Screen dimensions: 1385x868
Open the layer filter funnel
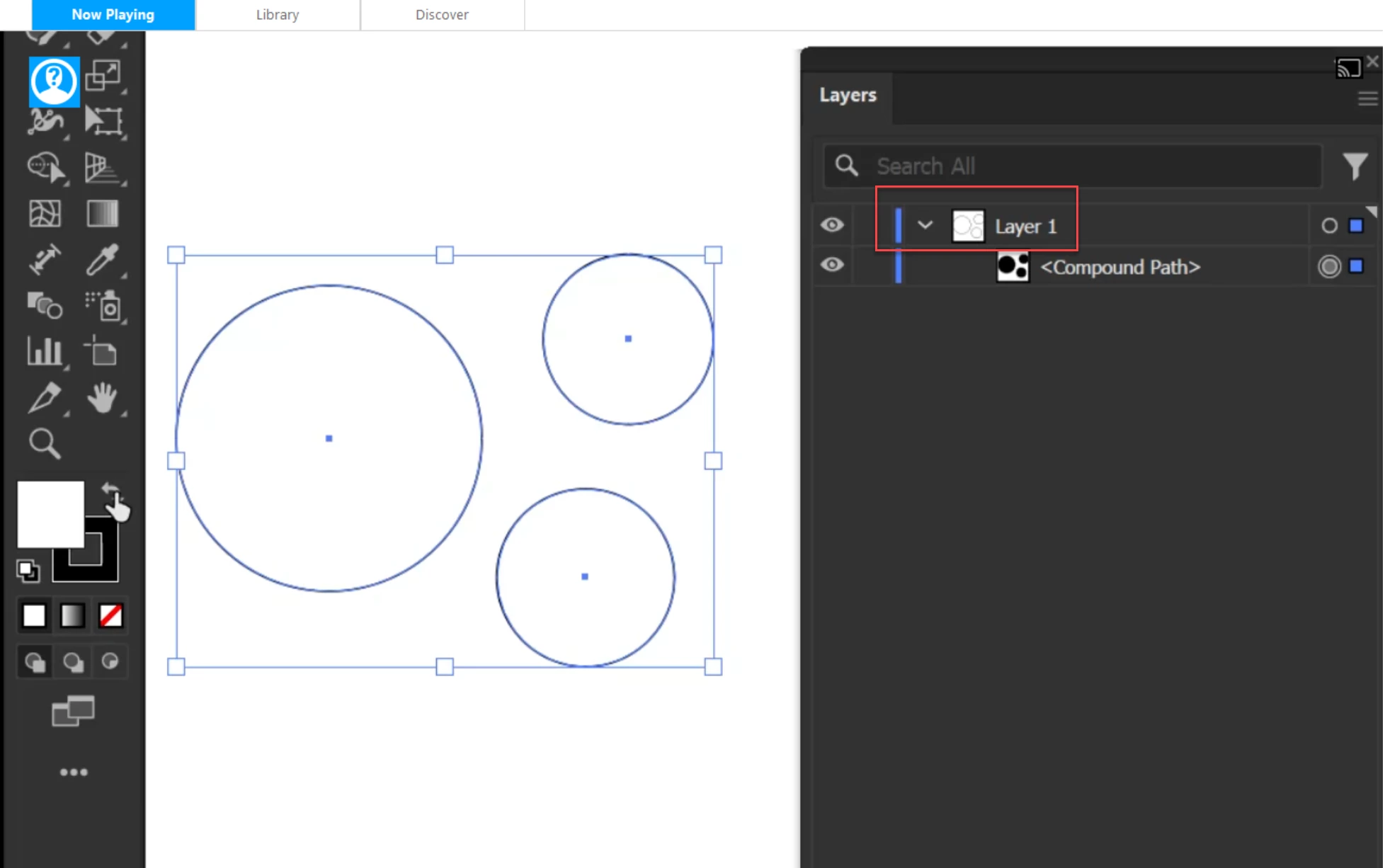click(1355, 166)
